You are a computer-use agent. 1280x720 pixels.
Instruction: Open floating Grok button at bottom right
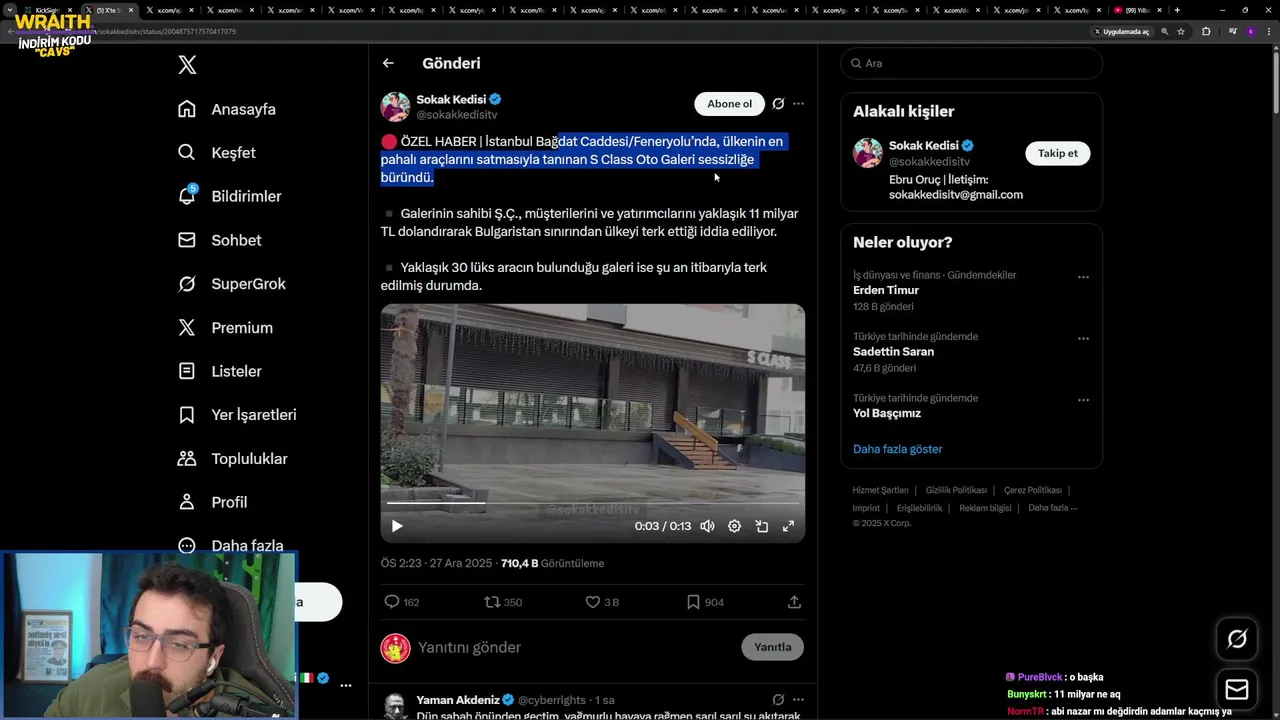(x=1237, y=639)
